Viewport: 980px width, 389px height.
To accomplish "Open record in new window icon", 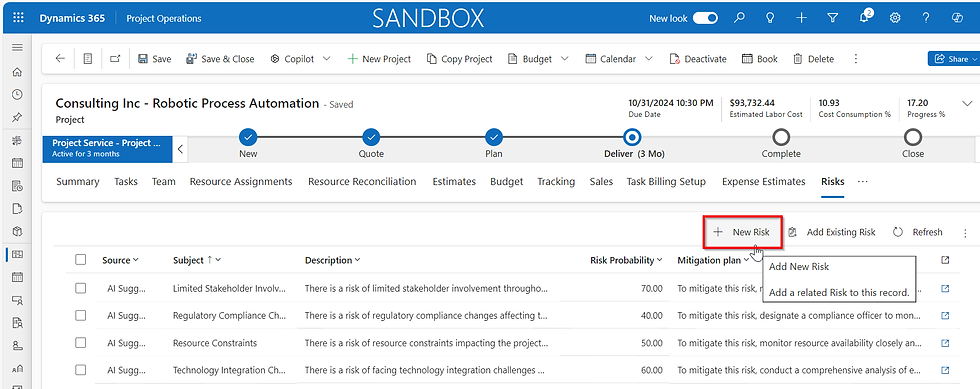I will (x=115, y=59).
